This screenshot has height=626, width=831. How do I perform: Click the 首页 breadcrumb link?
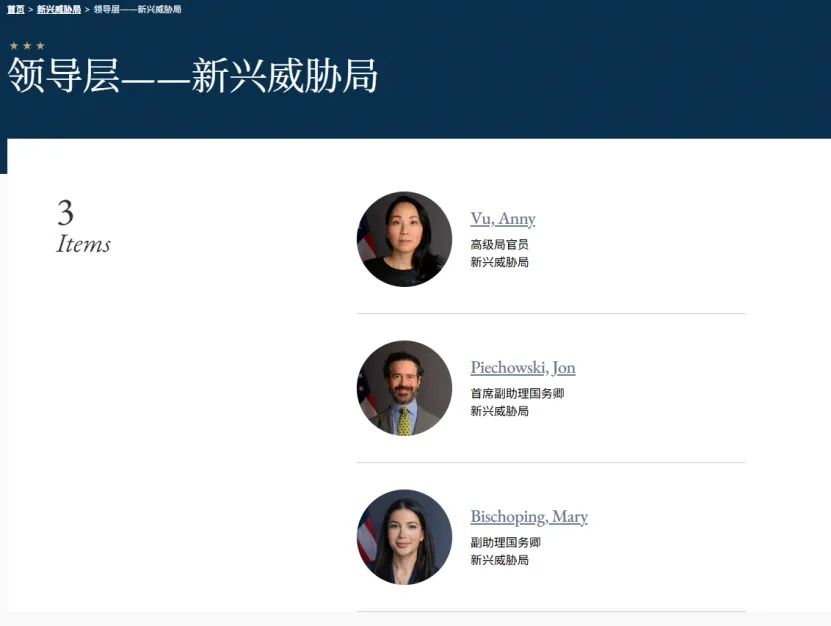16,9
